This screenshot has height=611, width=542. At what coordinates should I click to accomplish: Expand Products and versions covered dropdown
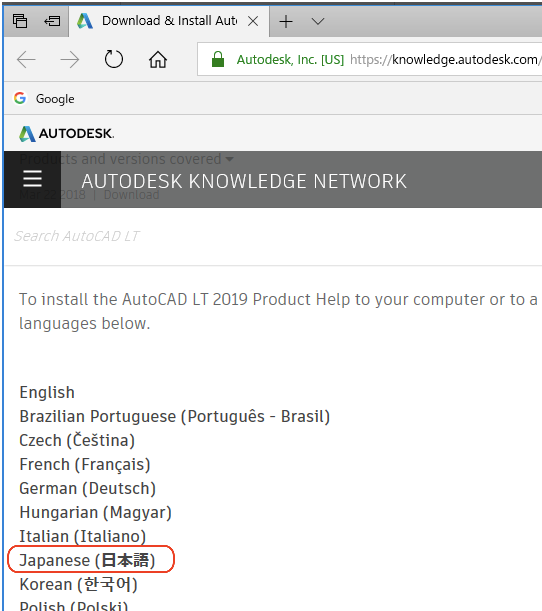[127, 159]
